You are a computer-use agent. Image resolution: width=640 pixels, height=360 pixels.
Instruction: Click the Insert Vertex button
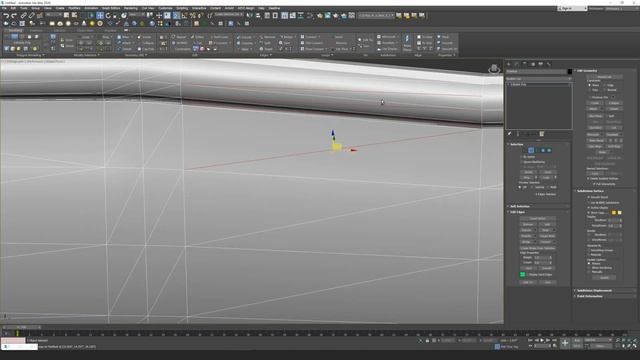point(538,218)
